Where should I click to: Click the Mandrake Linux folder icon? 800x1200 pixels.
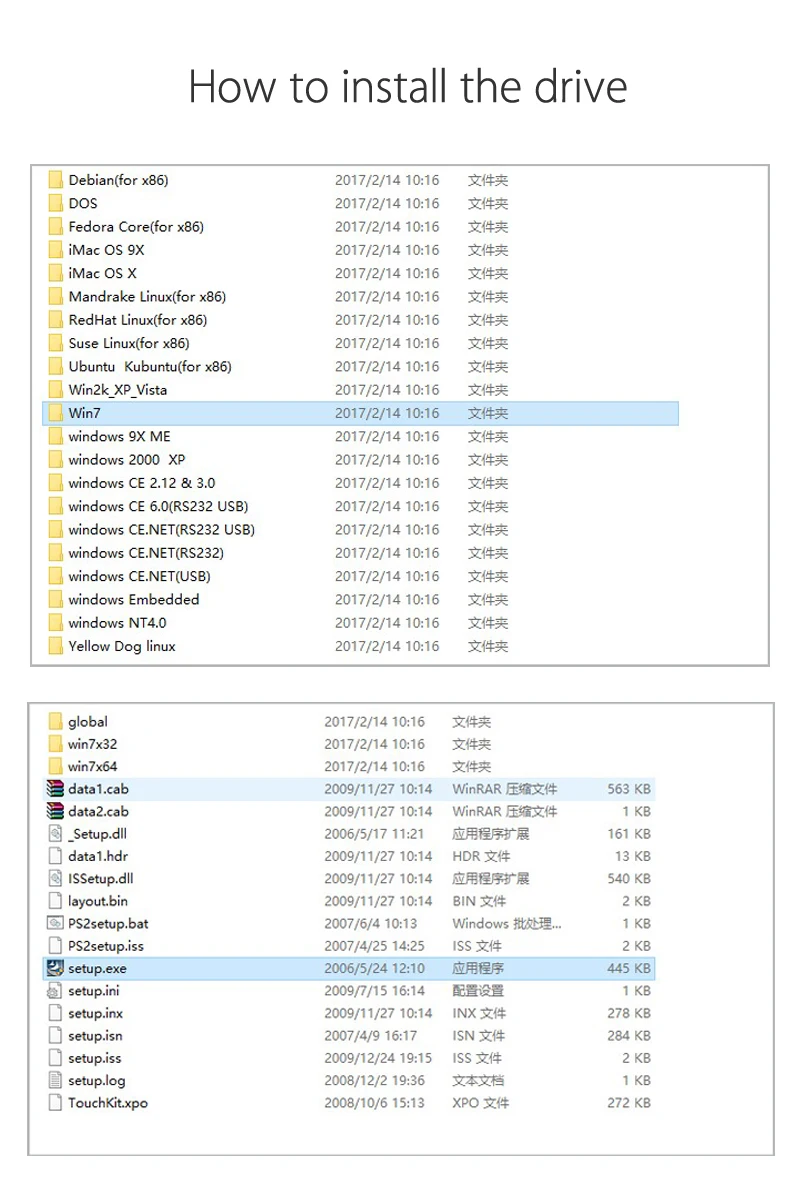click(x=55, y=297)
